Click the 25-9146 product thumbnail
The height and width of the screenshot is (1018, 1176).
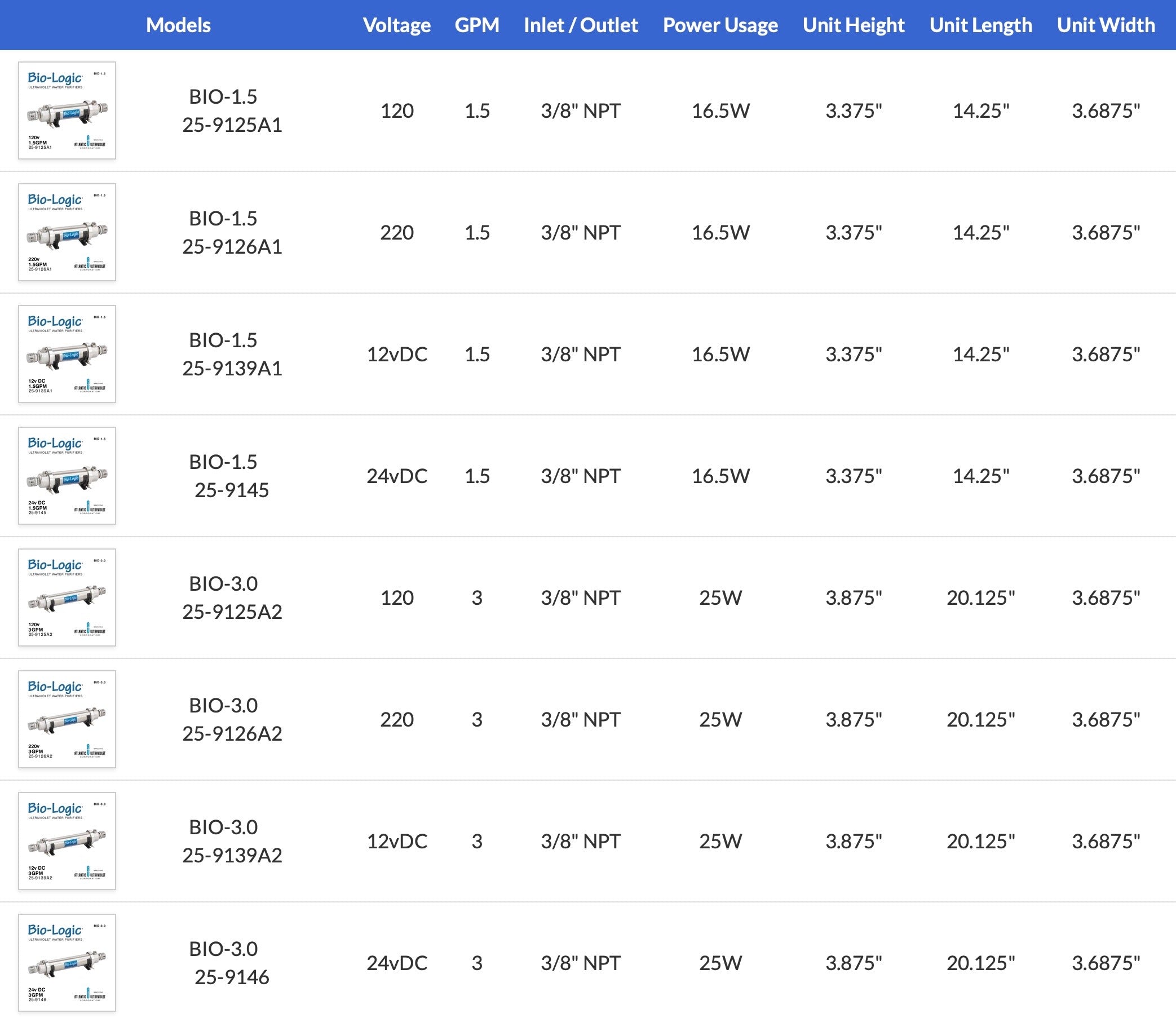67,962
